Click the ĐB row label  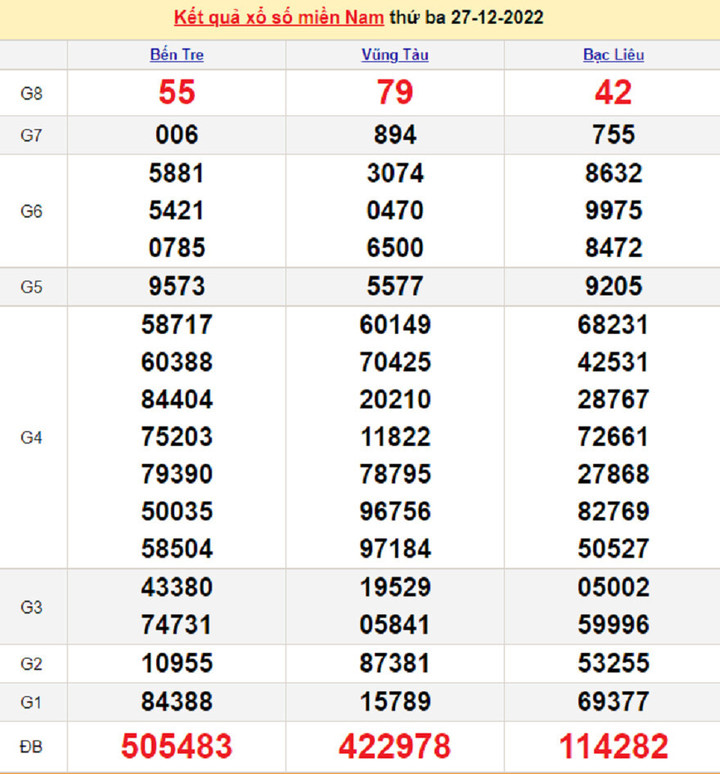[x=32, y=747]
